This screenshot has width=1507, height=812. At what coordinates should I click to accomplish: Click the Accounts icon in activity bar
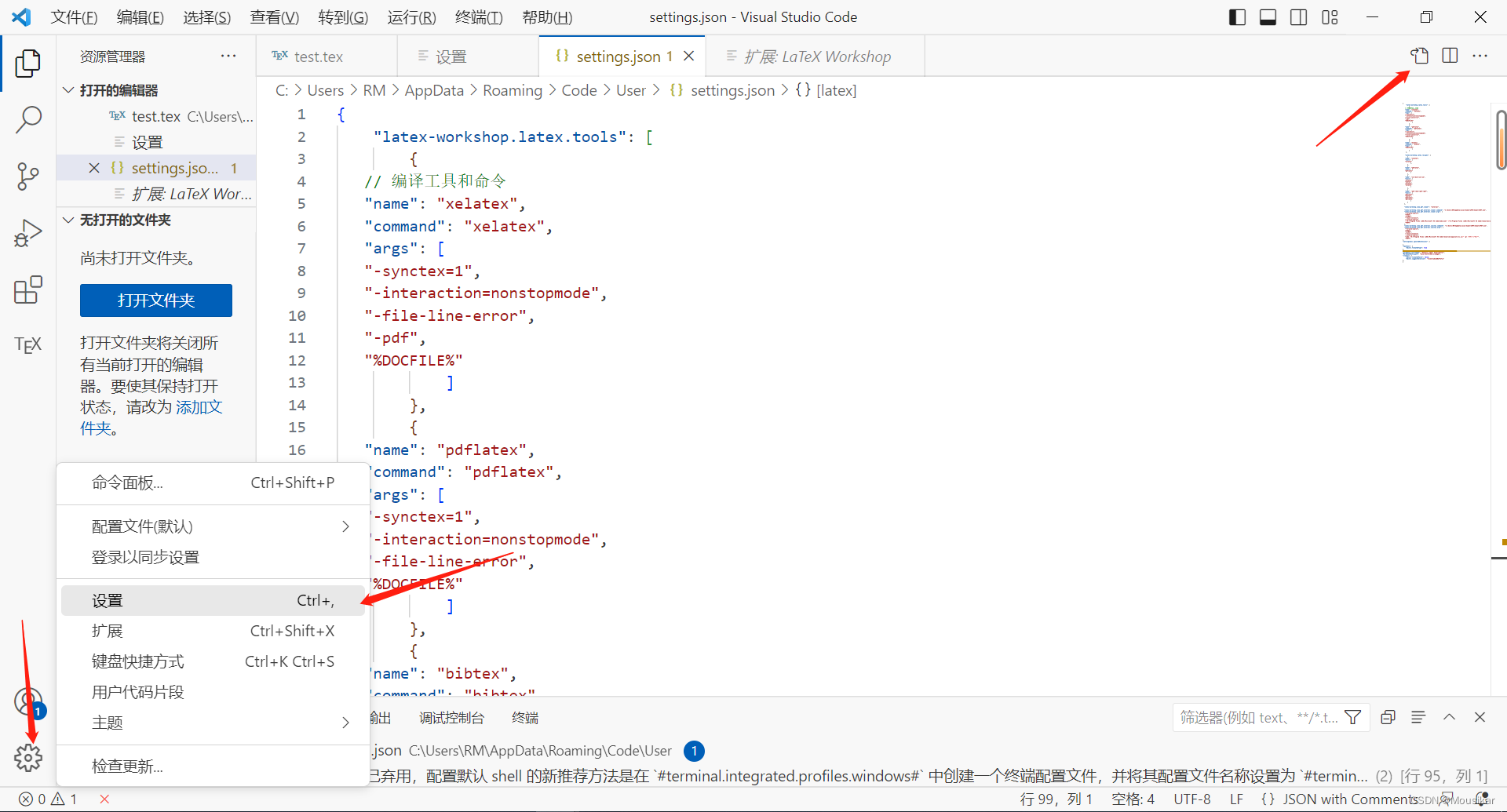click(x=28, y=702)
